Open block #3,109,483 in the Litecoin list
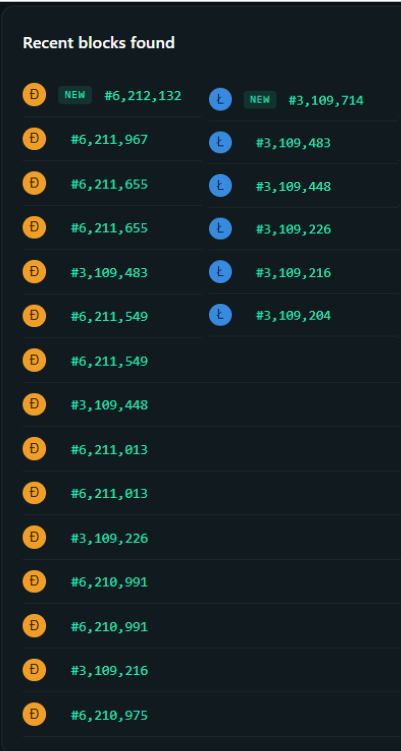Screen dimensions: 401x751 click(x=293, y=143)
